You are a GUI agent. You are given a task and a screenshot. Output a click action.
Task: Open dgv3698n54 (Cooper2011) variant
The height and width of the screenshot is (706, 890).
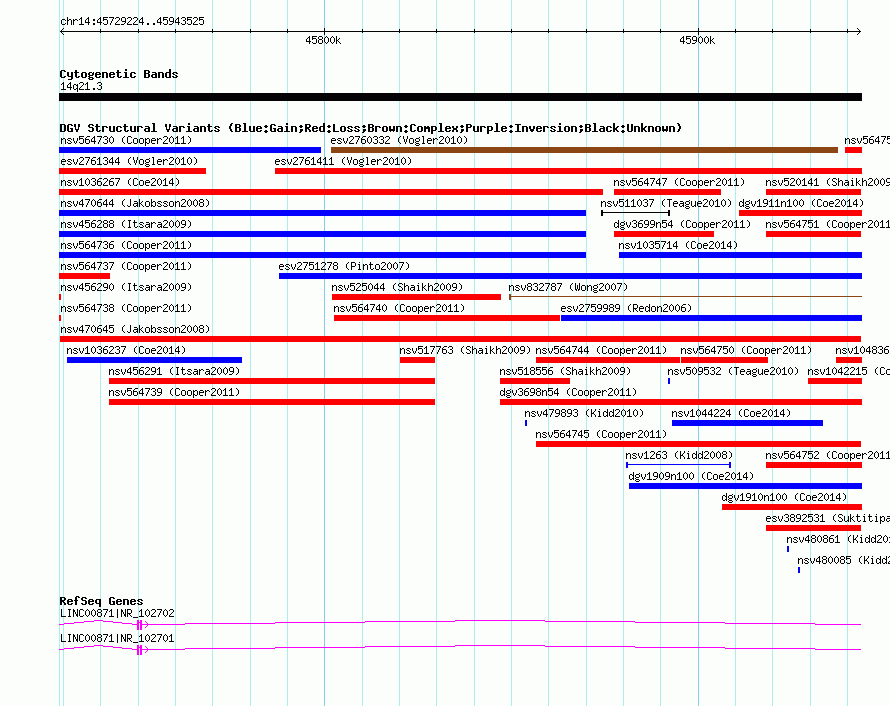coord(568,392)
